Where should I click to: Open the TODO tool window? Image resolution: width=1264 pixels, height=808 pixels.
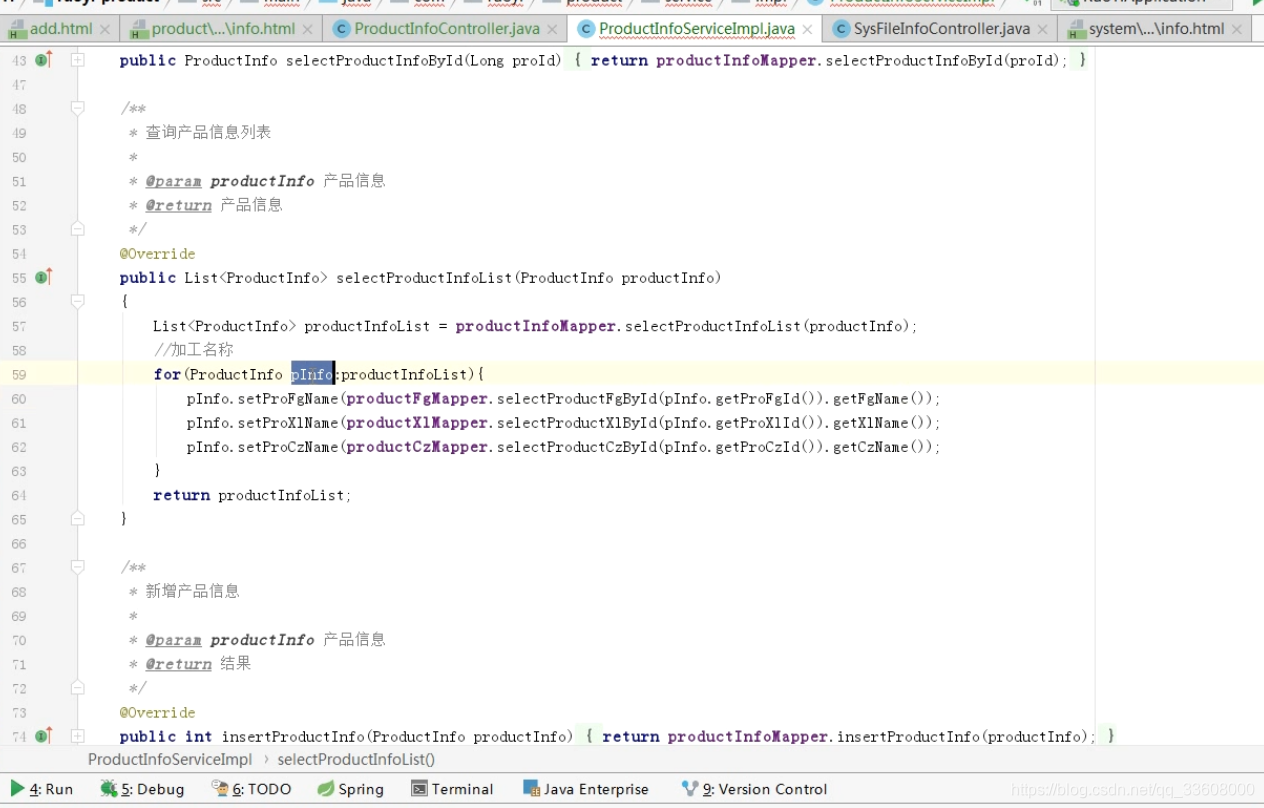pyautogui.click(x=251, y=789)
